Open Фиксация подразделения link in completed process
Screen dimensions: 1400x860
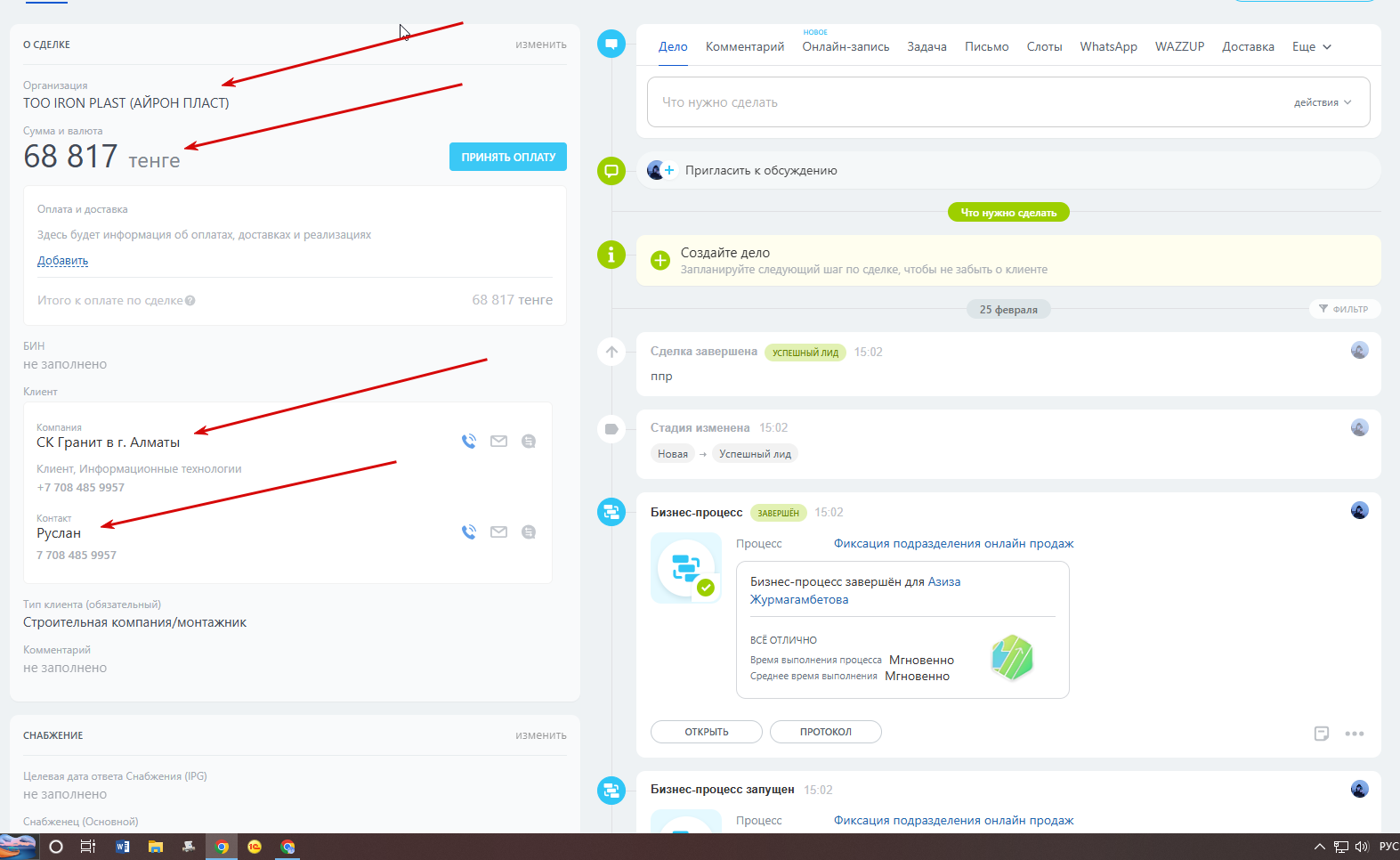[953, 543]
